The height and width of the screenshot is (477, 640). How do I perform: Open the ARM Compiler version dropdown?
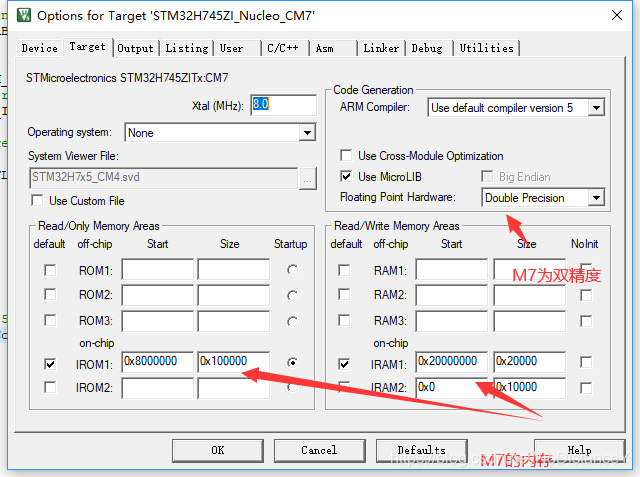[596, 108]
